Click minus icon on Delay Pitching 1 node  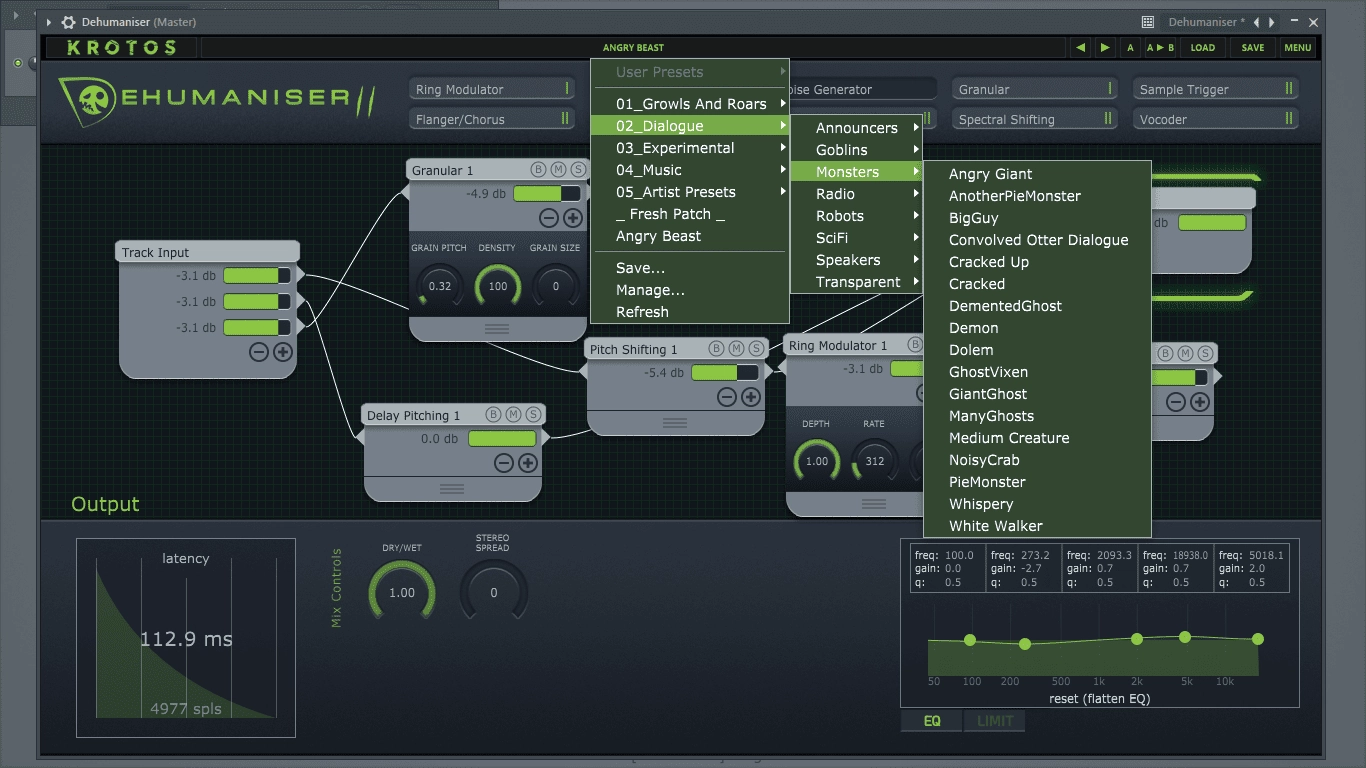tap(504, 463)
